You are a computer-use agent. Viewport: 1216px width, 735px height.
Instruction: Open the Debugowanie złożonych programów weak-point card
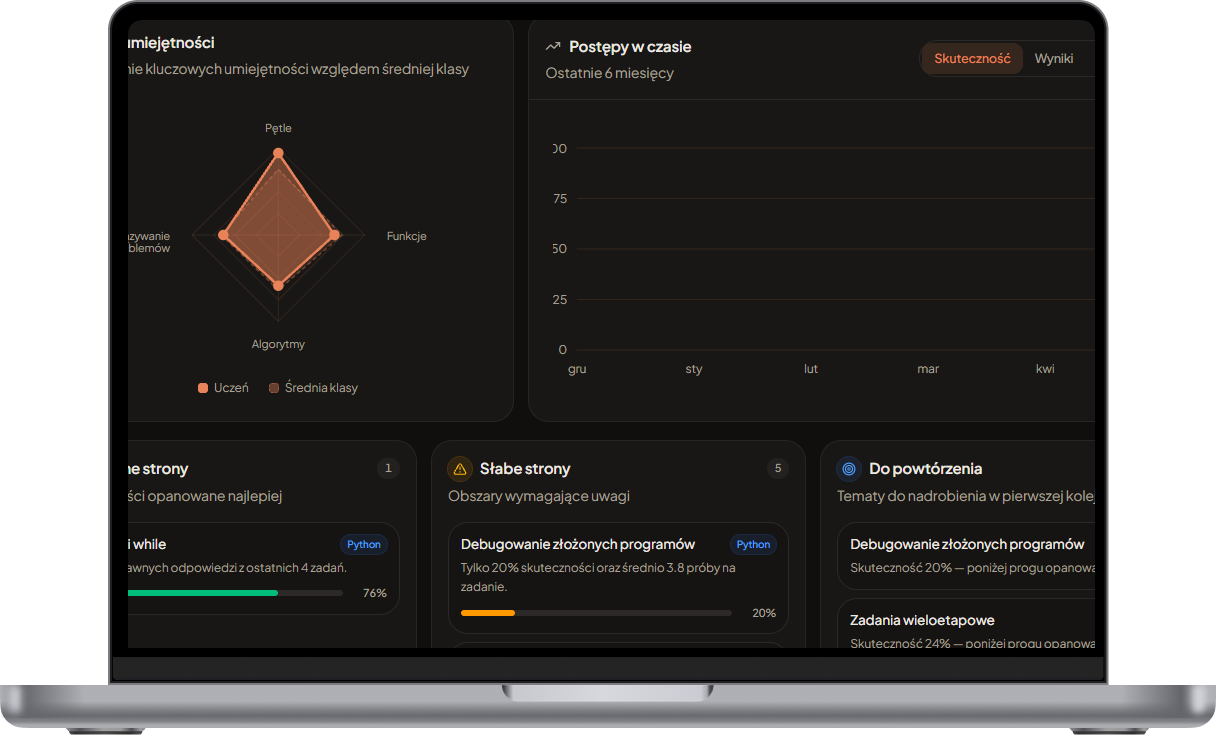pyautogui.click(x=618, y=578)
